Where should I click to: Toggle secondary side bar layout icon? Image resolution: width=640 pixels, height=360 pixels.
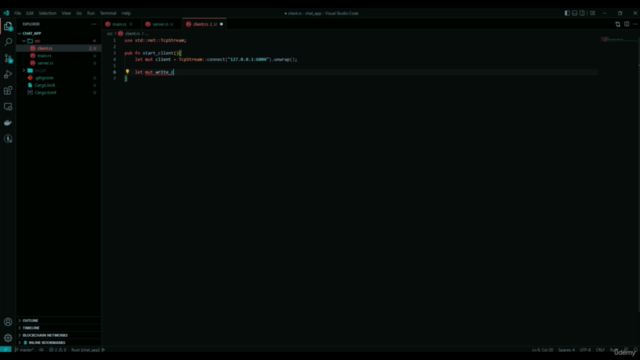582,13
